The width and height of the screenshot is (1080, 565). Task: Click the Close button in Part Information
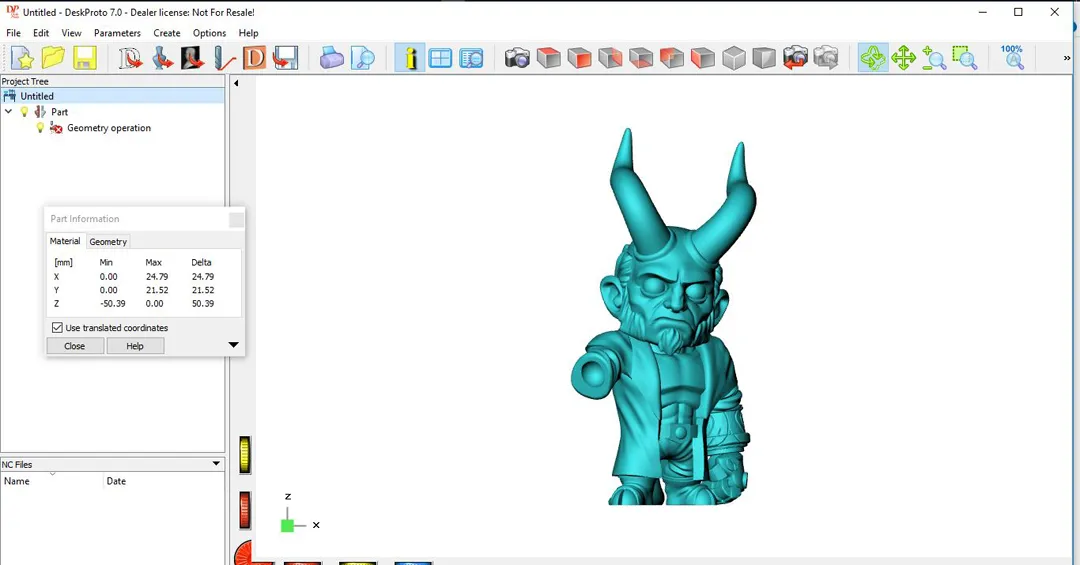coord(74,346)
